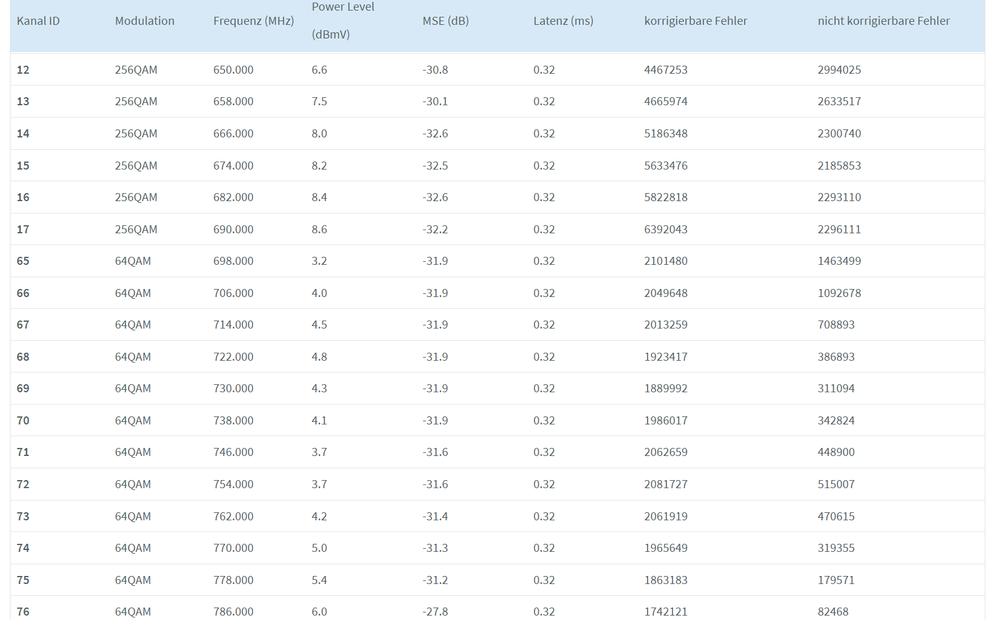
Task: Click correctable errors value 2049648
Action: (665, 293)
